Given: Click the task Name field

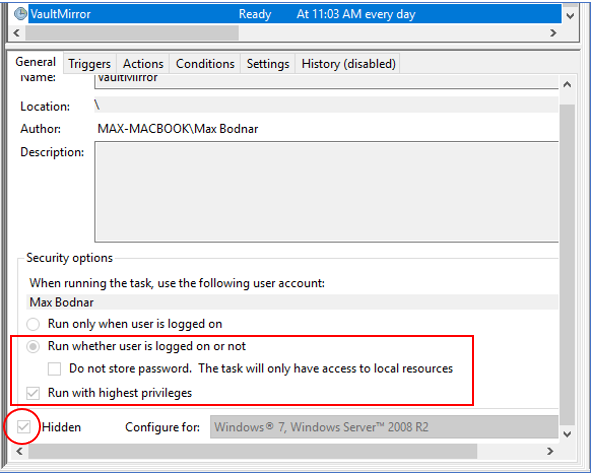Looking at the screenshot, I should coord(326,81).
